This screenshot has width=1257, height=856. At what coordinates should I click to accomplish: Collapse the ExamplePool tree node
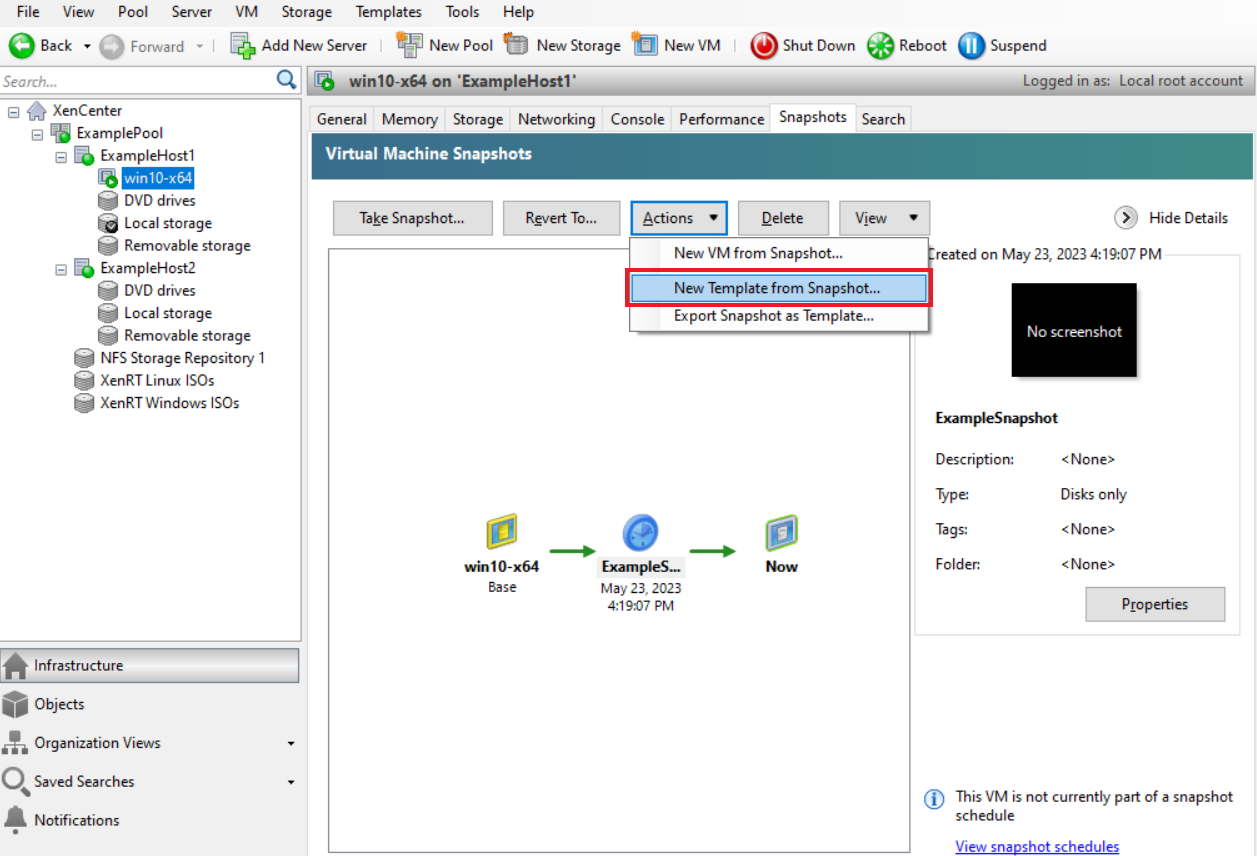[x=37, y=133]
